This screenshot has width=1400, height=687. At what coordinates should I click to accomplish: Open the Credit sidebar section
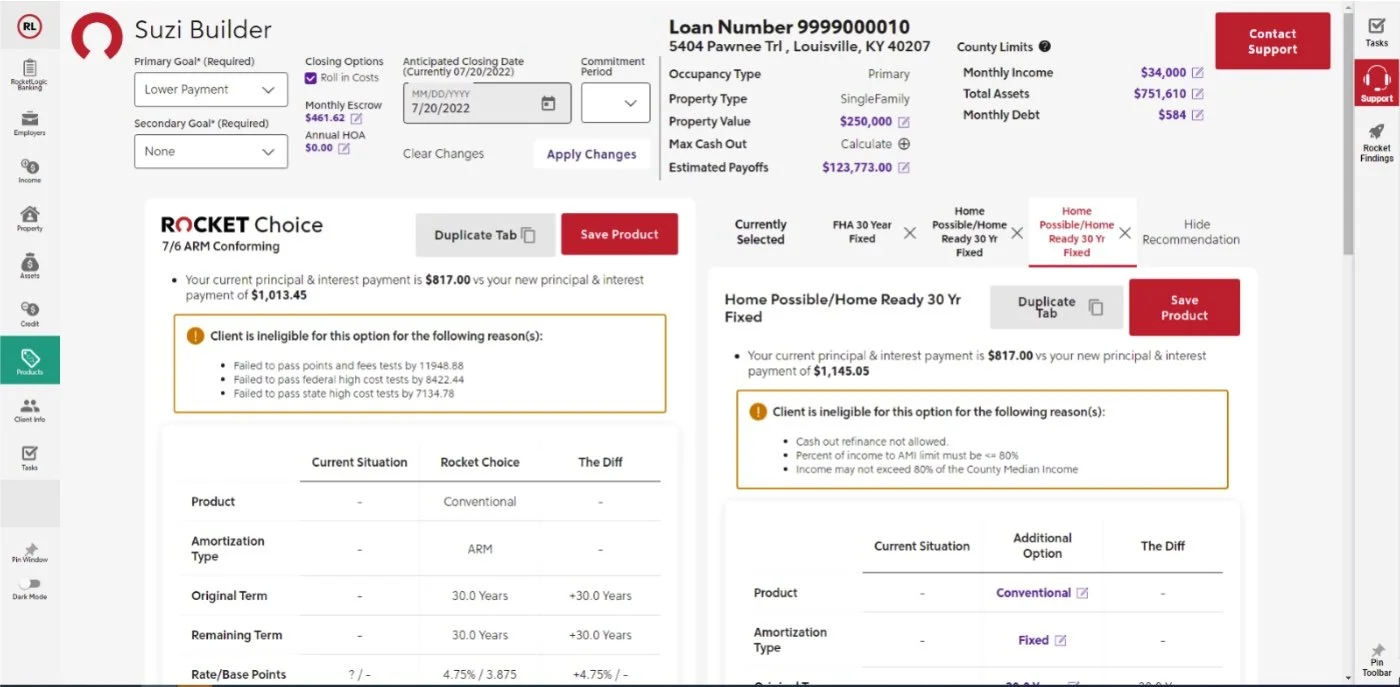coord(29,315)
